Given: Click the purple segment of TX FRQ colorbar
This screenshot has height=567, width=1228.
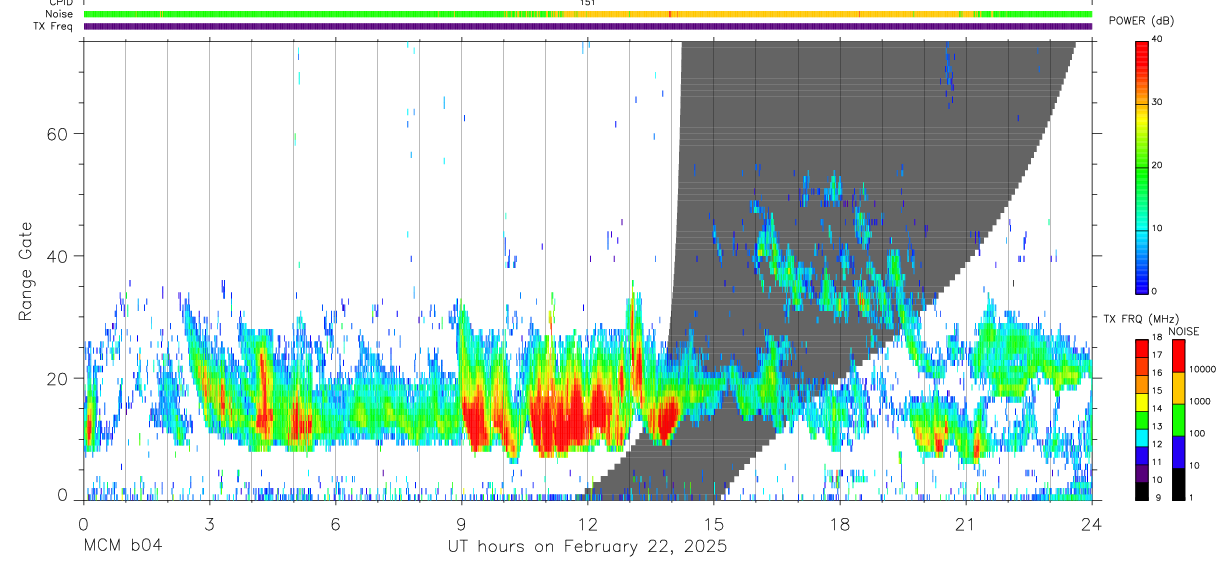Looking at the screenshot, I should (1141, 473).
